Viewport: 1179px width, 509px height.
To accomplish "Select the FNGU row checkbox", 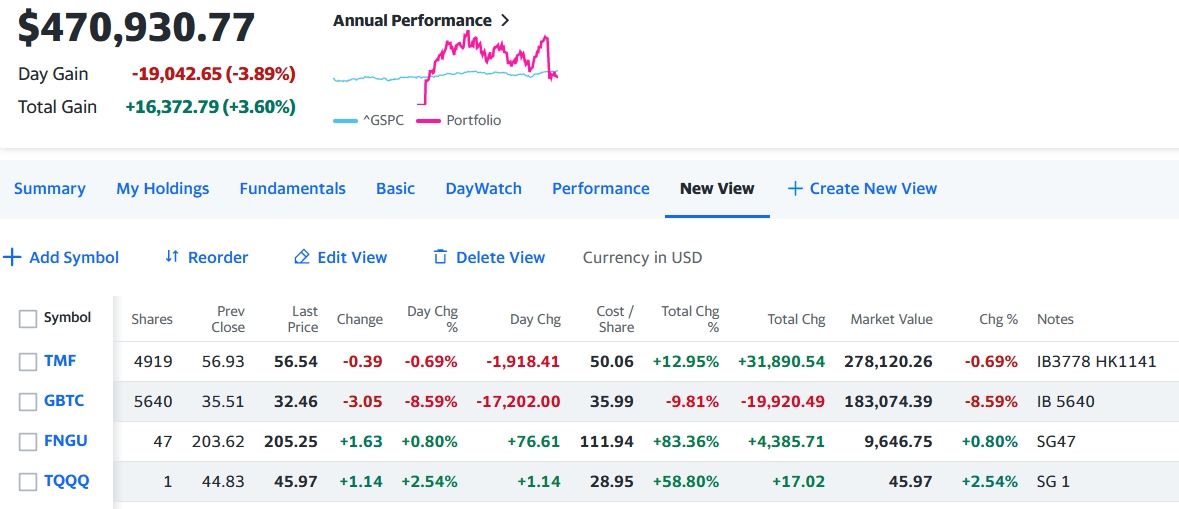I will click(28, 442).
